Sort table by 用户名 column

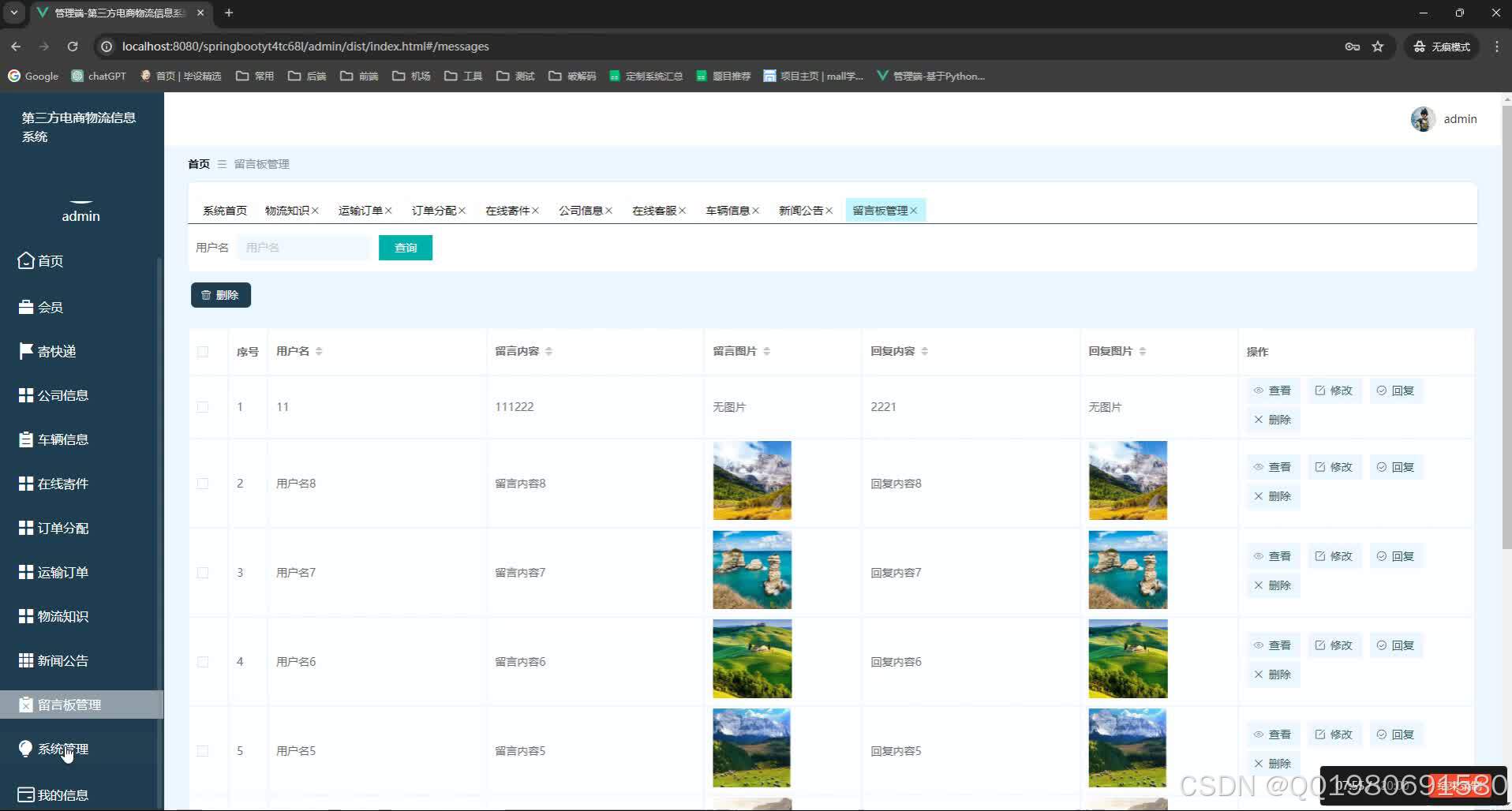point(319,351)
